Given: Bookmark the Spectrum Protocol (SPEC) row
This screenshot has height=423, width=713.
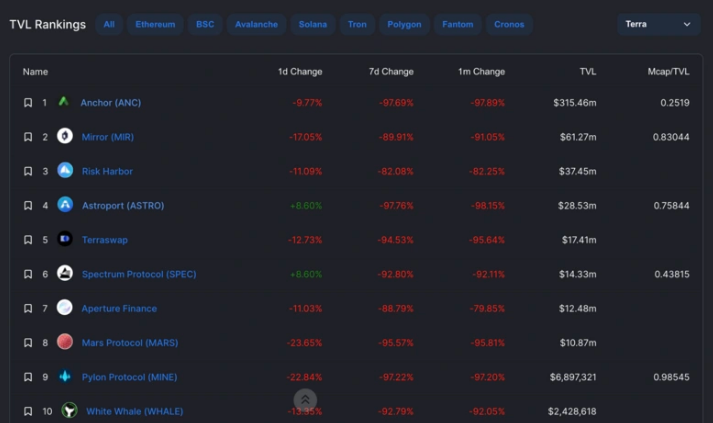Looking at the screenshot, I should tap(28, 274).
